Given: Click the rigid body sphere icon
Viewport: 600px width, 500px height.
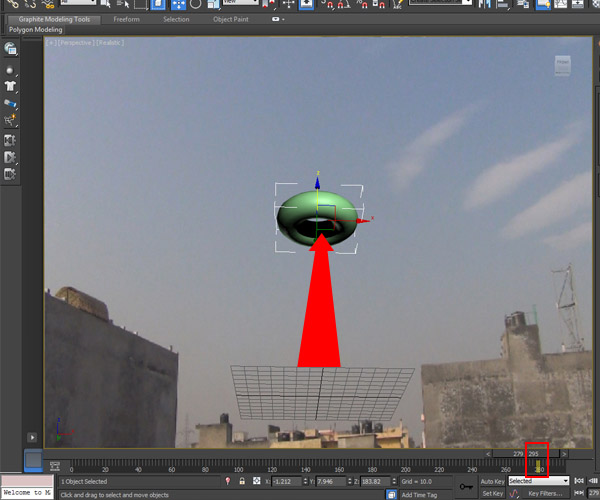Looking at the screenshot, I should (x=10, y=70).
